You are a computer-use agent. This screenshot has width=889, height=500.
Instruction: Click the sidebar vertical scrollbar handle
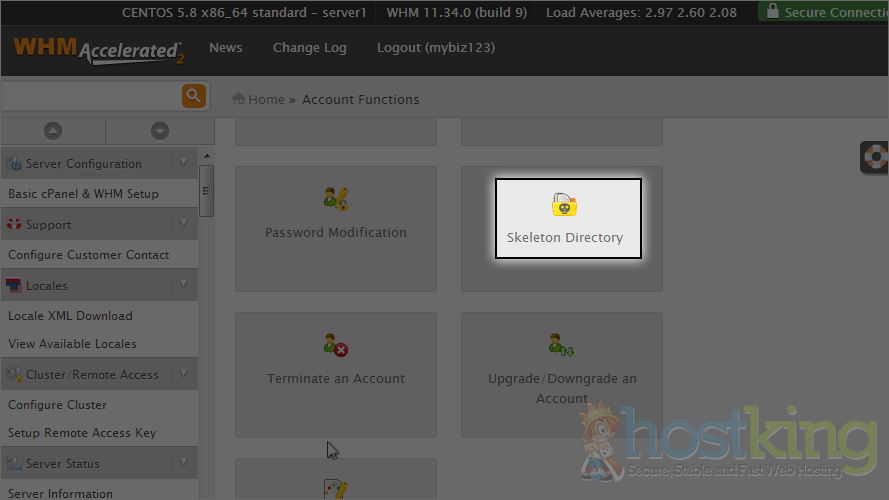click(206, 190)
